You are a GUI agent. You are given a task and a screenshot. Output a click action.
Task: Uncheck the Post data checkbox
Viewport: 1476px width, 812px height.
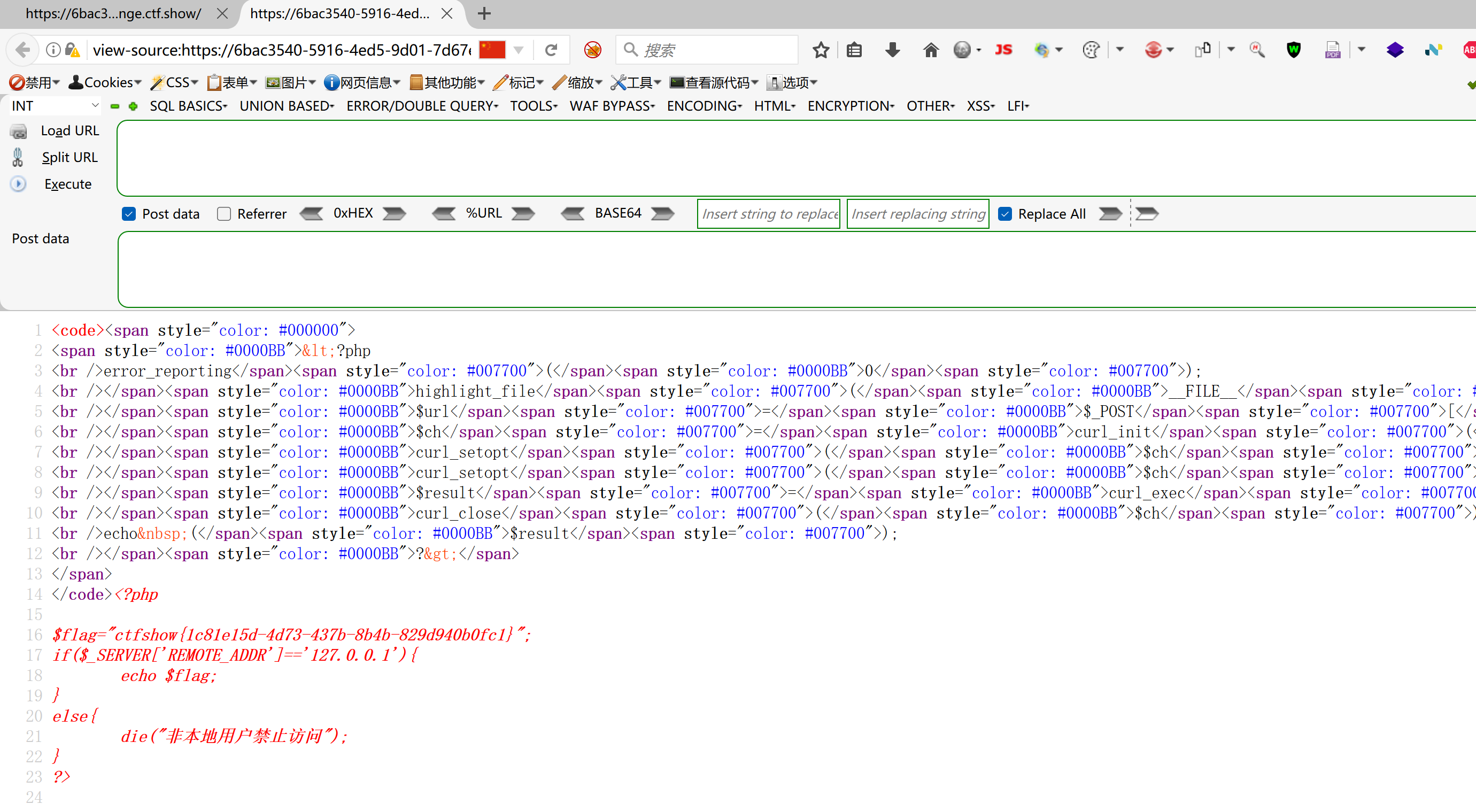(129, 214)
